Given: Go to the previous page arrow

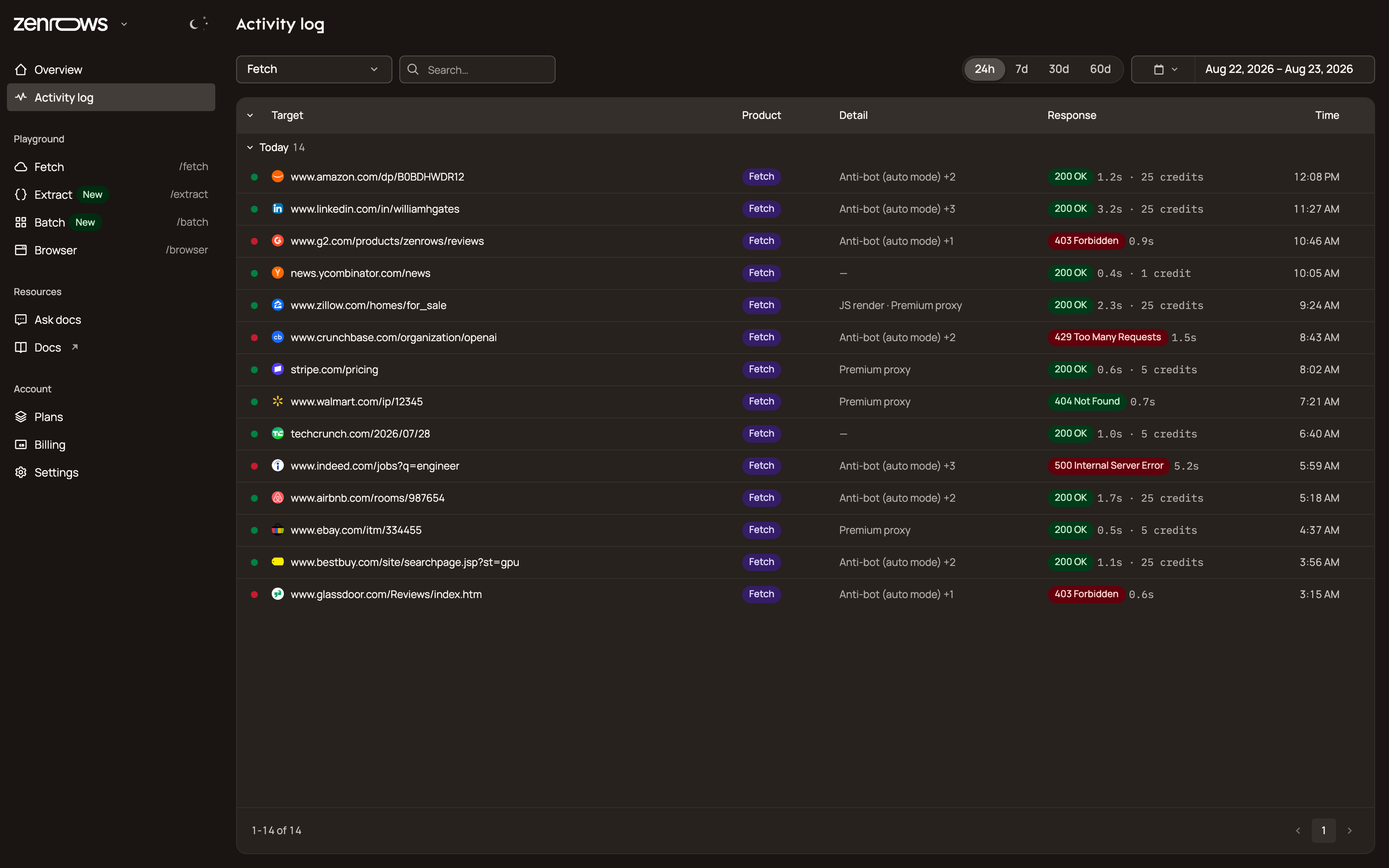Looking at the screenshot, I should point(1298,831).
